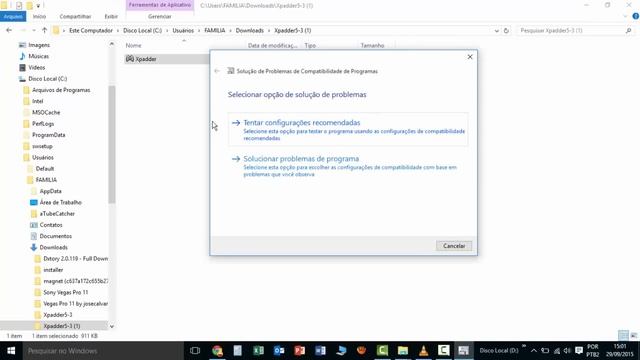Click the search magnifier icon
This screenshot has width=640, height=360.
coord(628,31)
